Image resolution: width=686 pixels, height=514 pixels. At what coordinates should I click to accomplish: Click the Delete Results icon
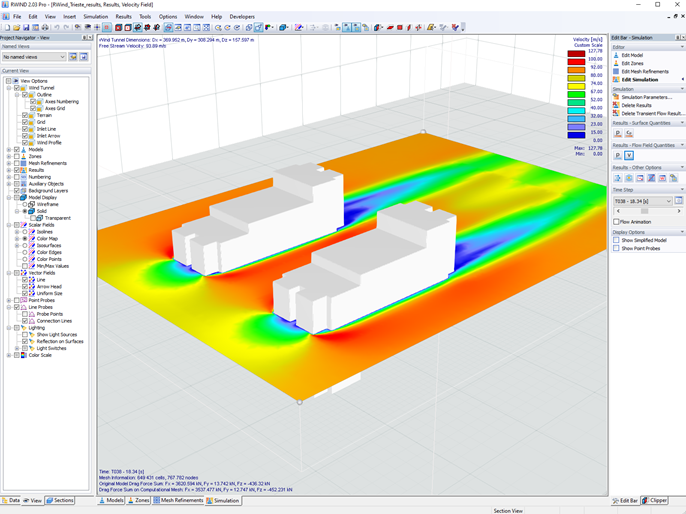(x=616, y=105)
